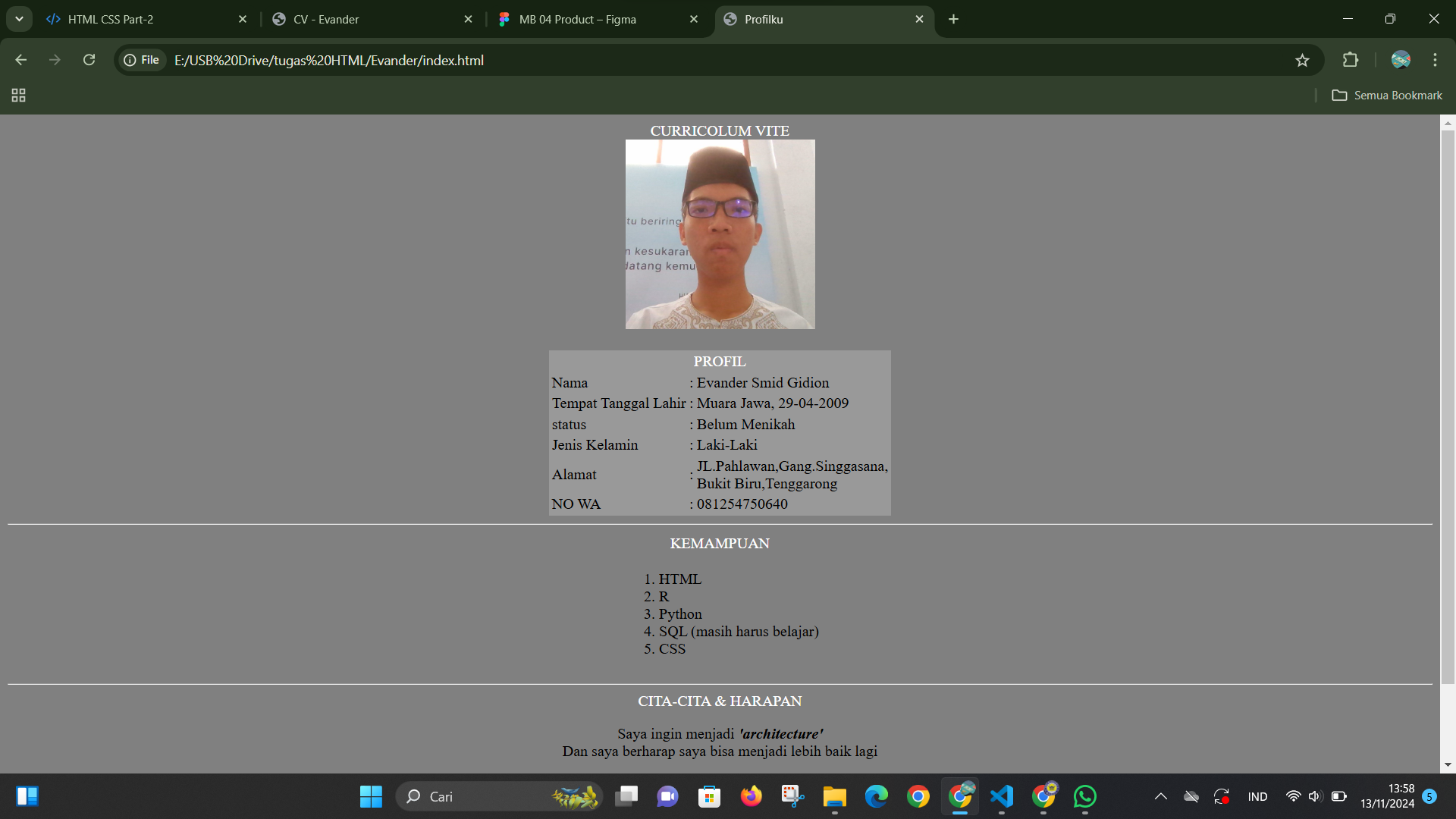The width and height of the screenshot is (1456, 819).
Task: Expand the tab search dropdown
Action: click(x=19, y=19)
